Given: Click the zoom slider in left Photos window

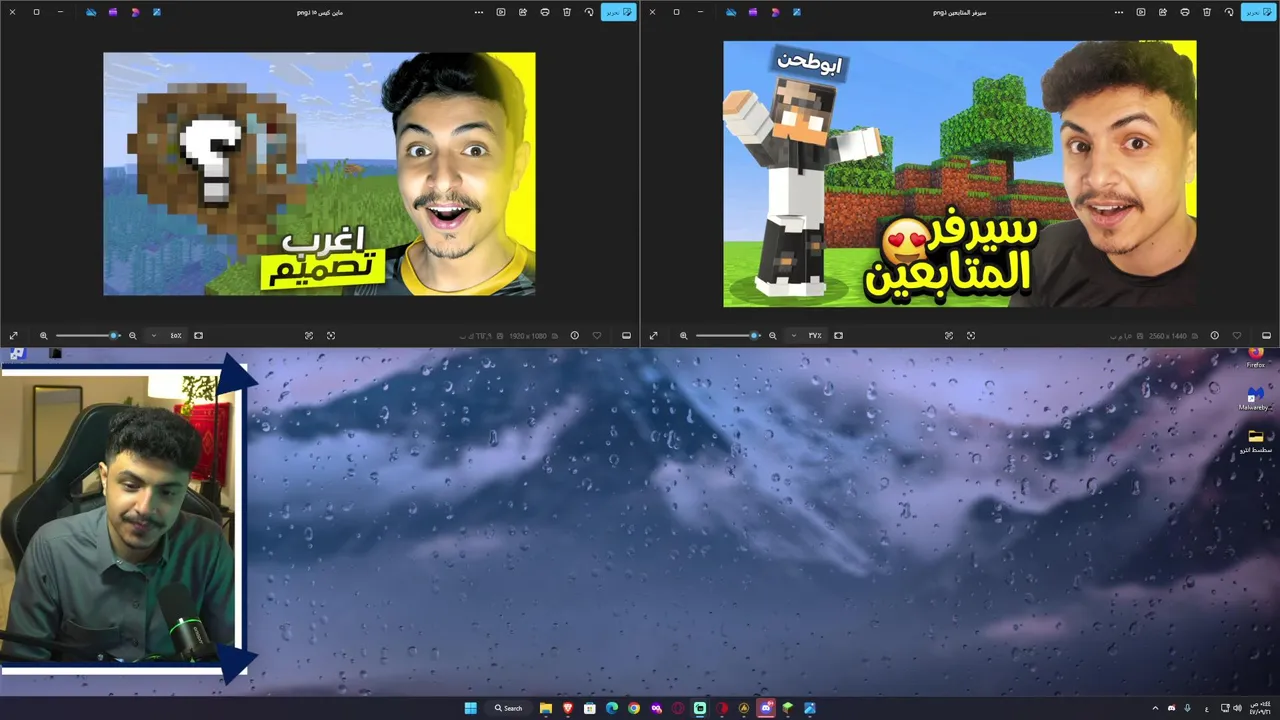Looking at the screenshot, I should point(87,336).
